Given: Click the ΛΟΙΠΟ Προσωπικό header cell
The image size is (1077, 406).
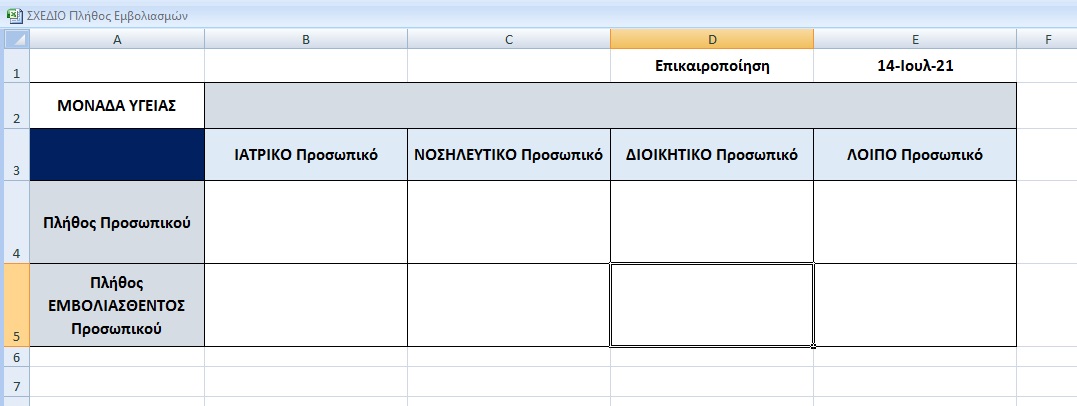Looking at the screenshot, I should (914, 155).
